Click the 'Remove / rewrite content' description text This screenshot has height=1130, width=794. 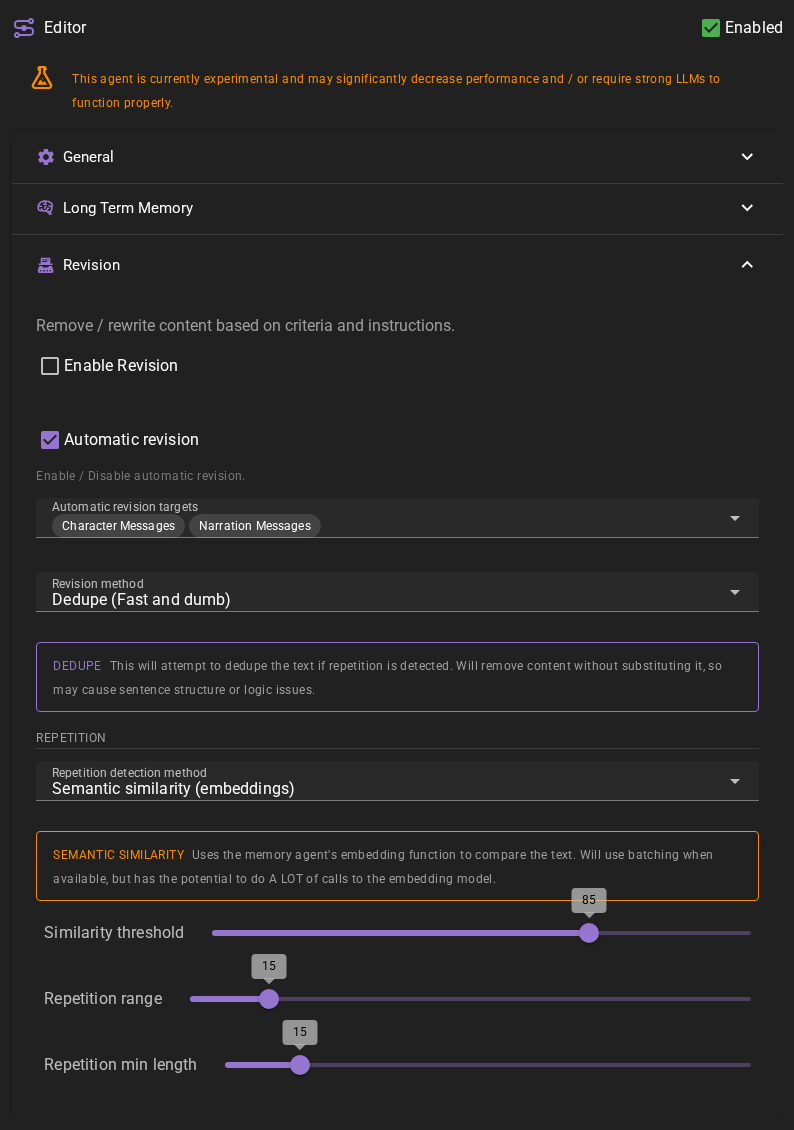[245, 326]
